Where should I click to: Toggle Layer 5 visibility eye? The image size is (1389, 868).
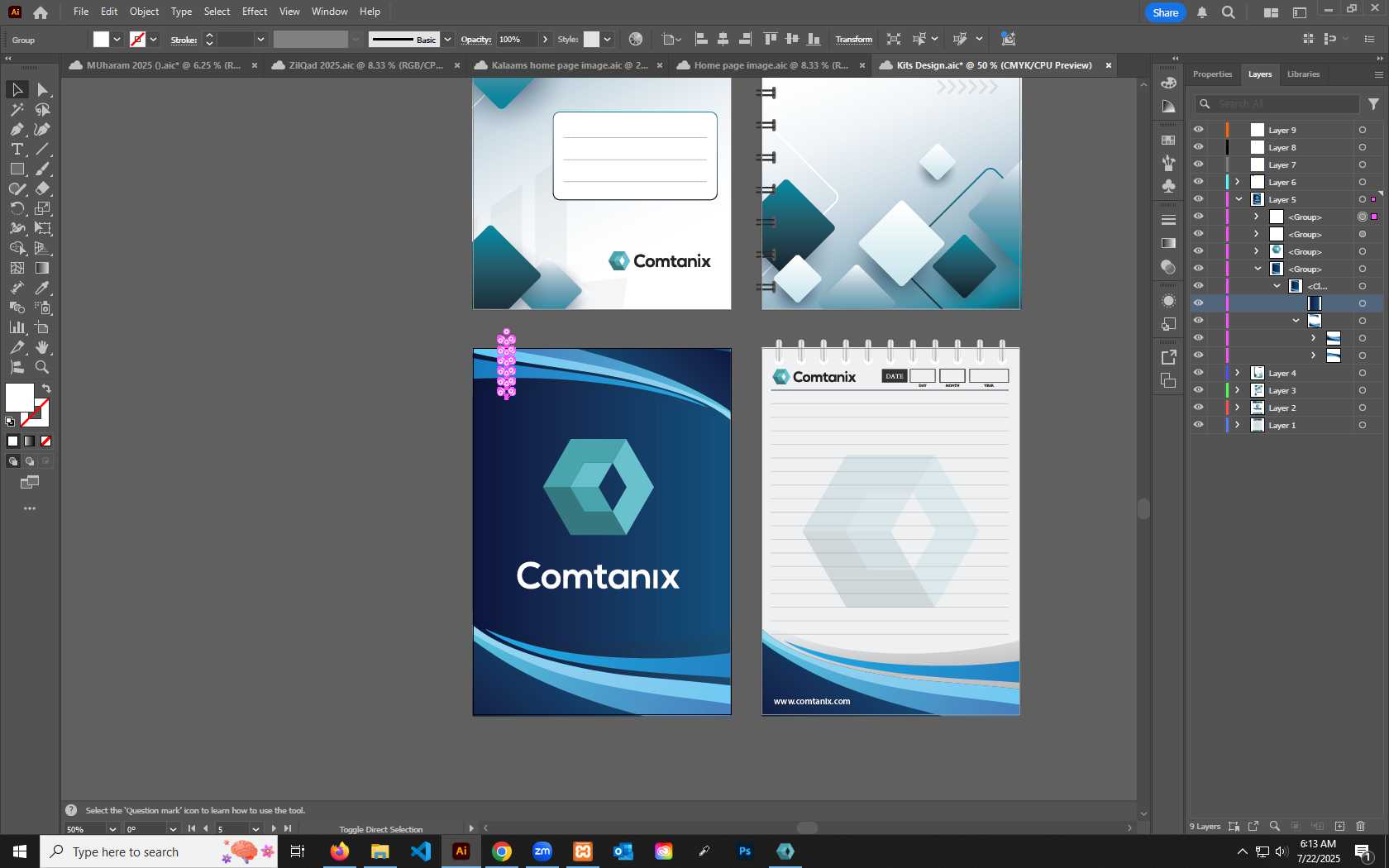click(1198, 199)
